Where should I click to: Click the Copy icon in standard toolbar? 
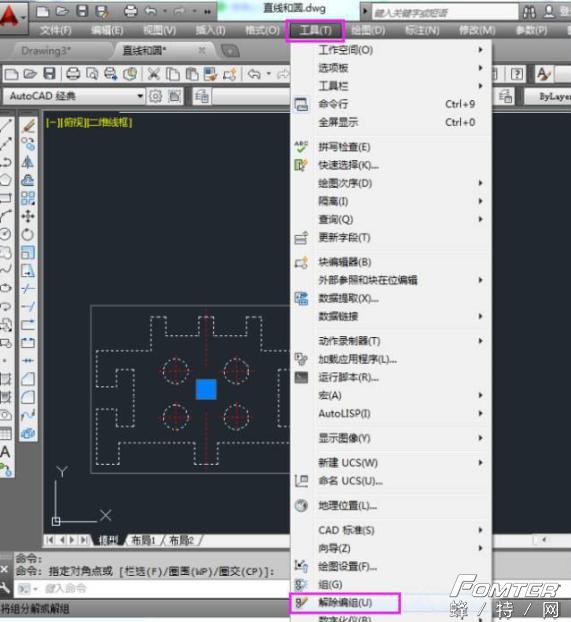tap(172, 74)
